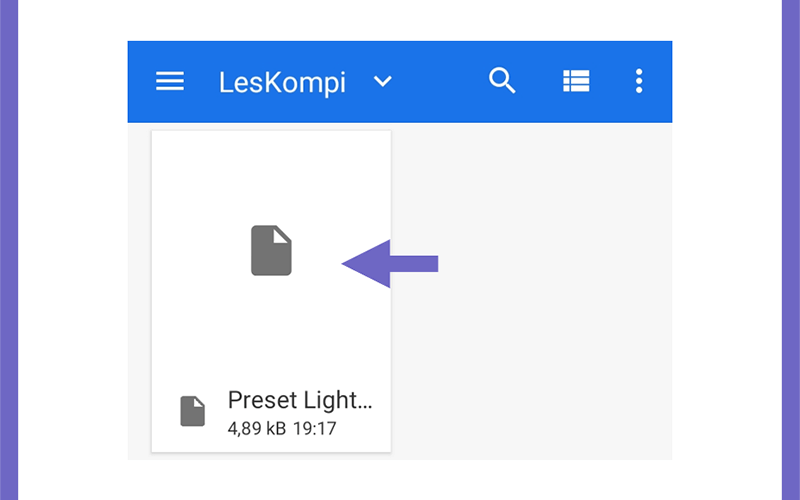Click white space above file icon
The image size is (800, 500).
(271, 176)
